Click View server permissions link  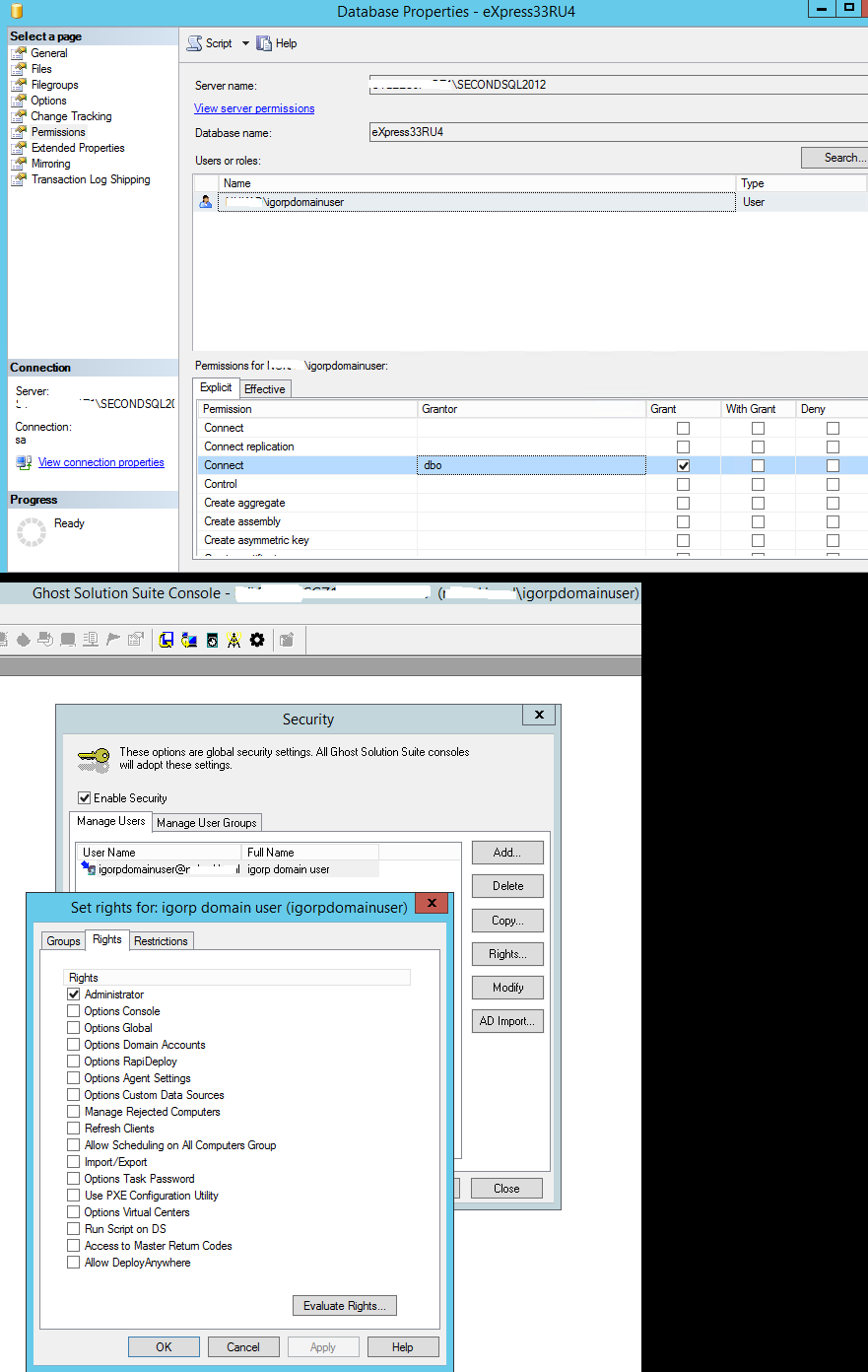tap(253, 108)
